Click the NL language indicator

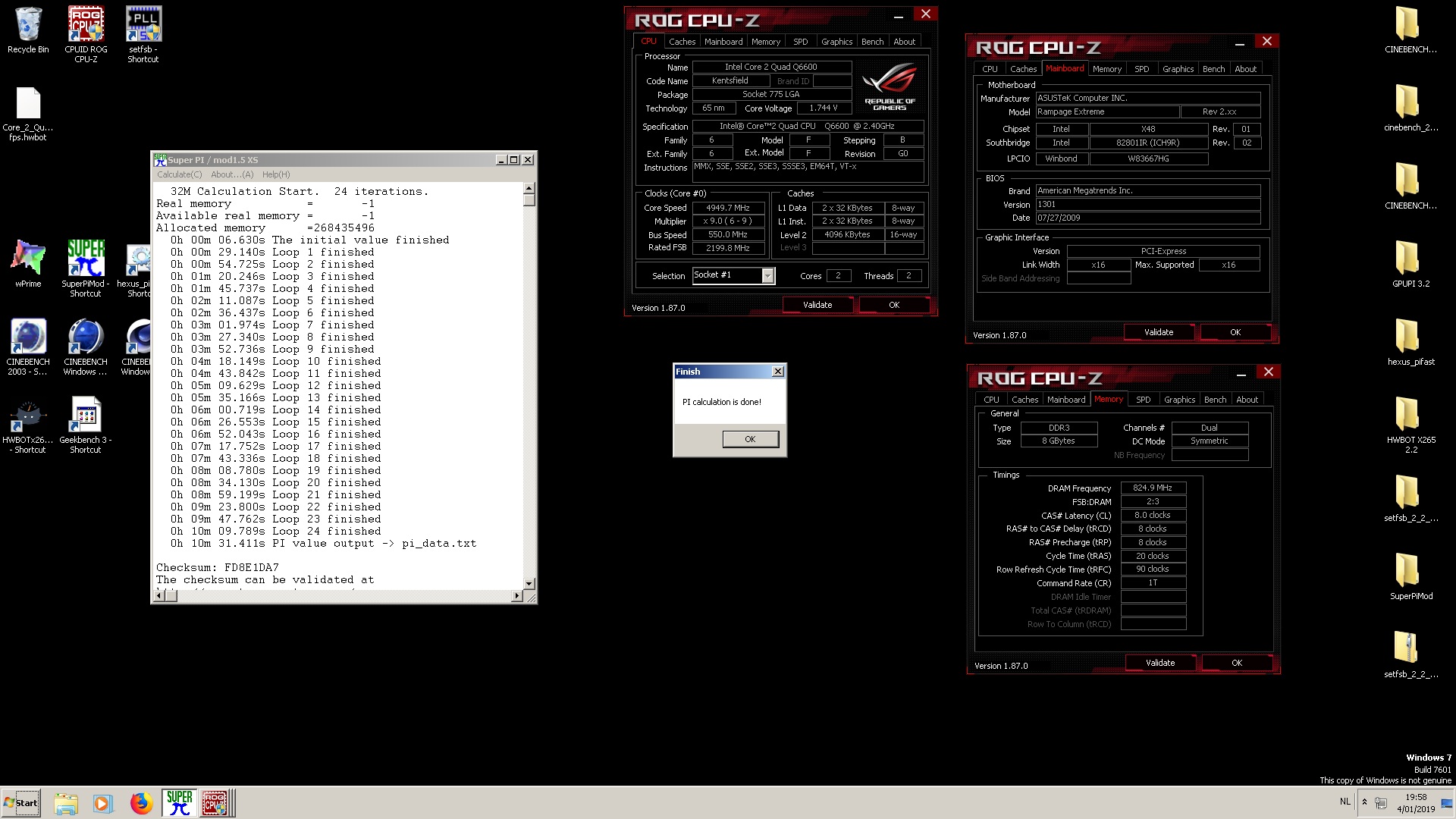[1345, 802]
